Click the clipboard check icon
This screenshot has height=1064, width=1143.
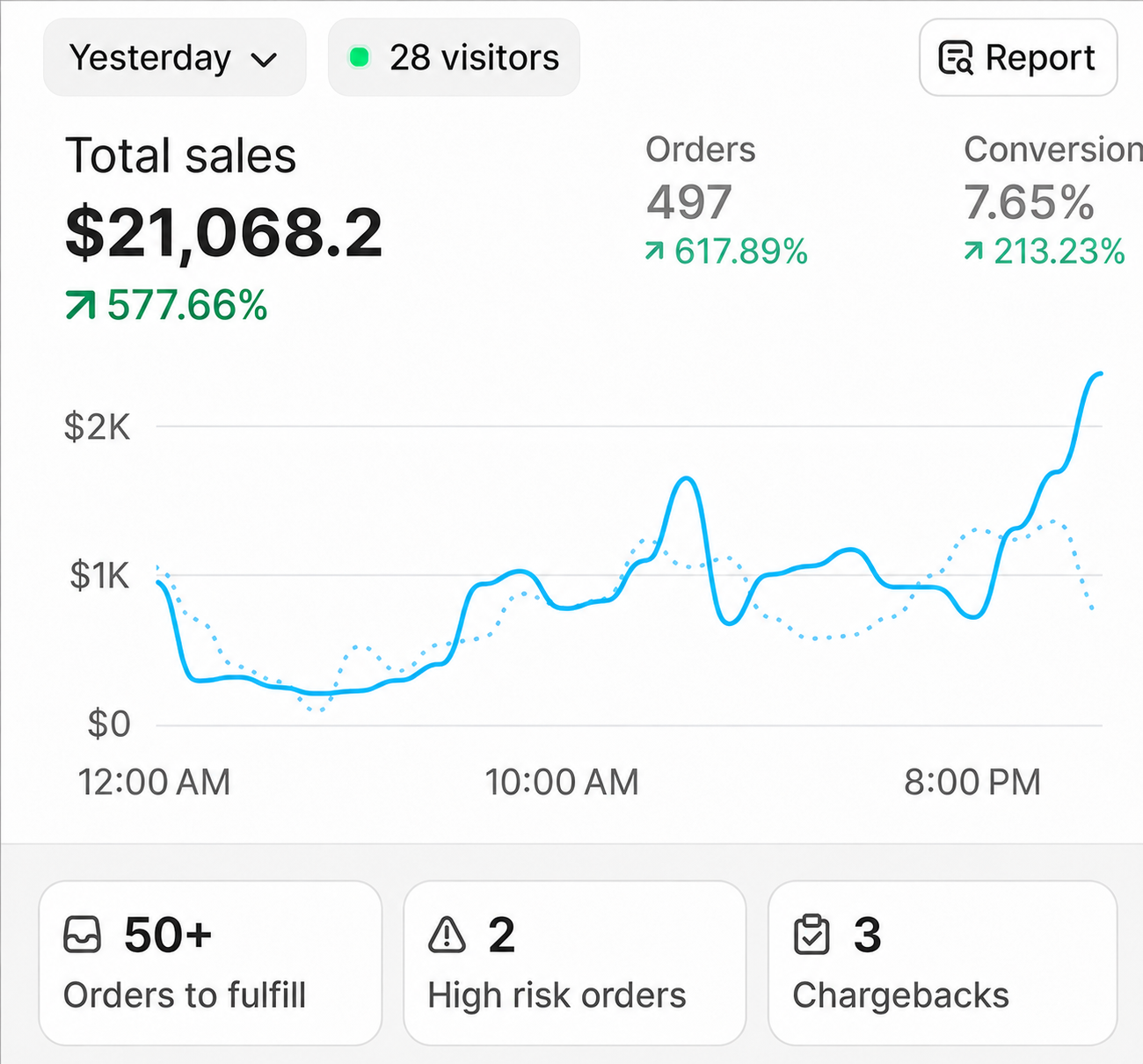(x=812, y=935)
